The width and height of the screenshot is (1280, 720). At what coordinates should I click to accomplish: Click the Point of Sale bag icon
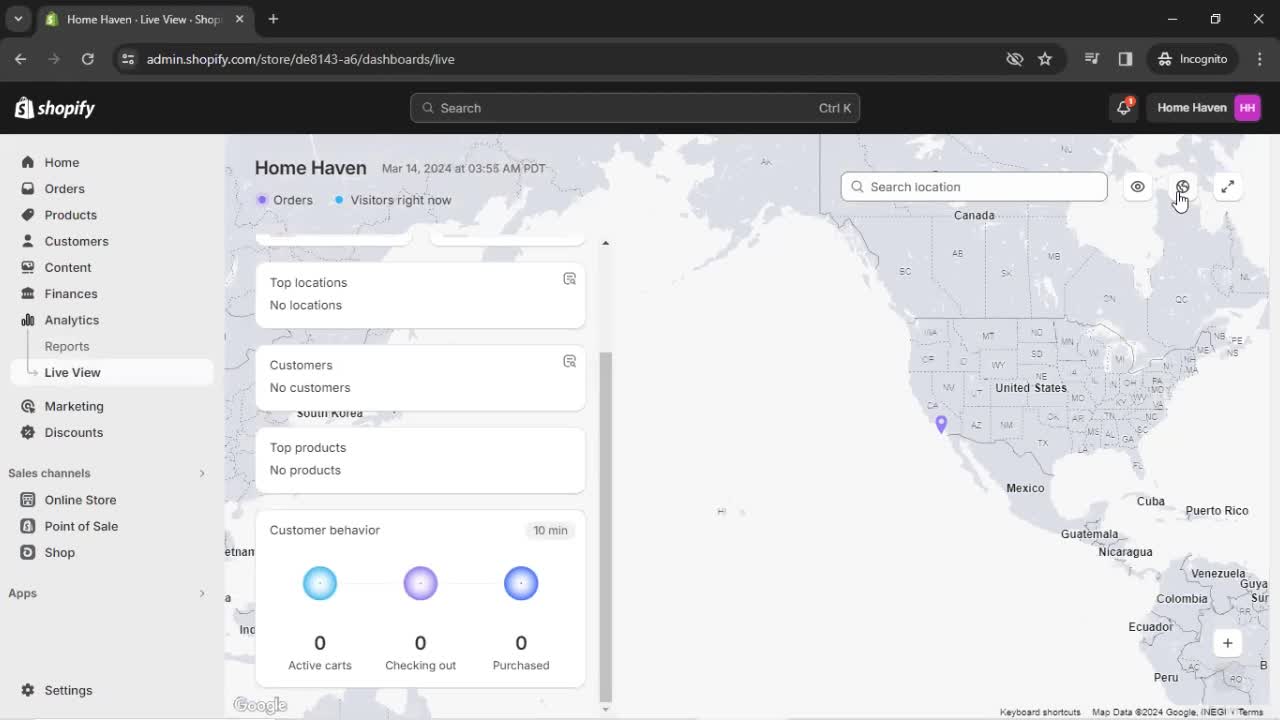click(x=27, y=526)
